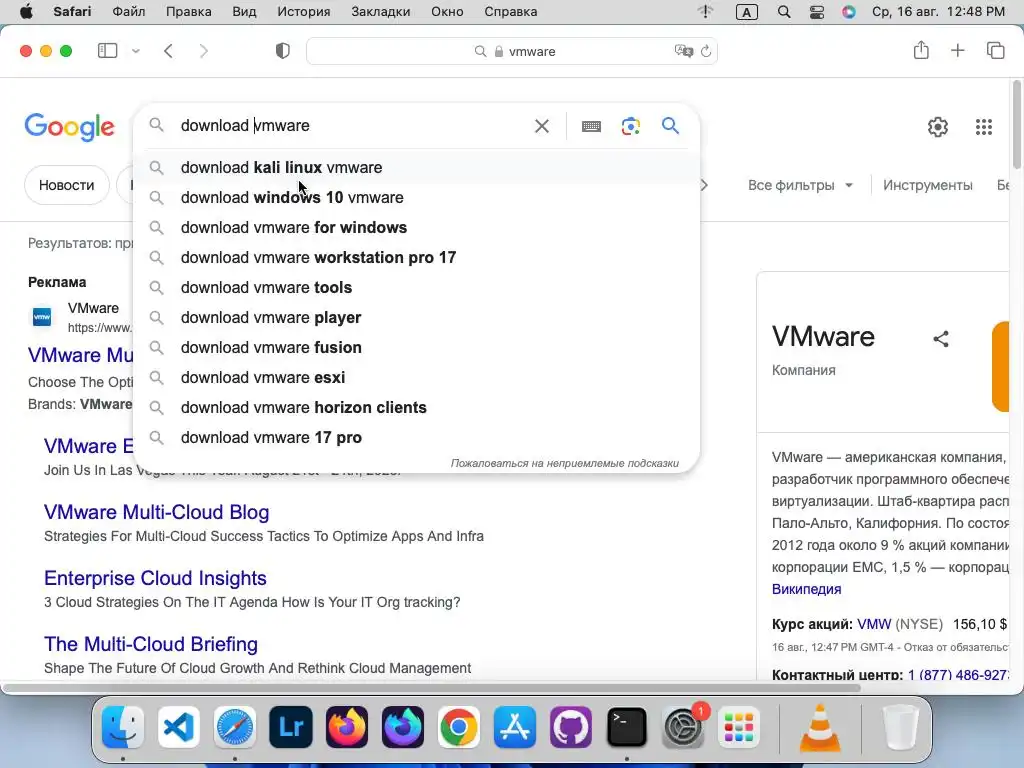Go forward to the next page

tap(204, 51)
